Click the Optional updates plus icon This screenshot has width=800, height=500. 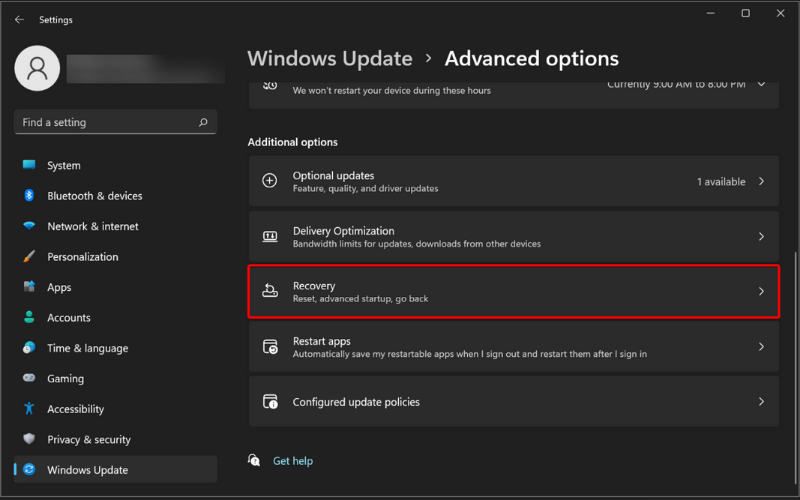(x=270, y=181)
